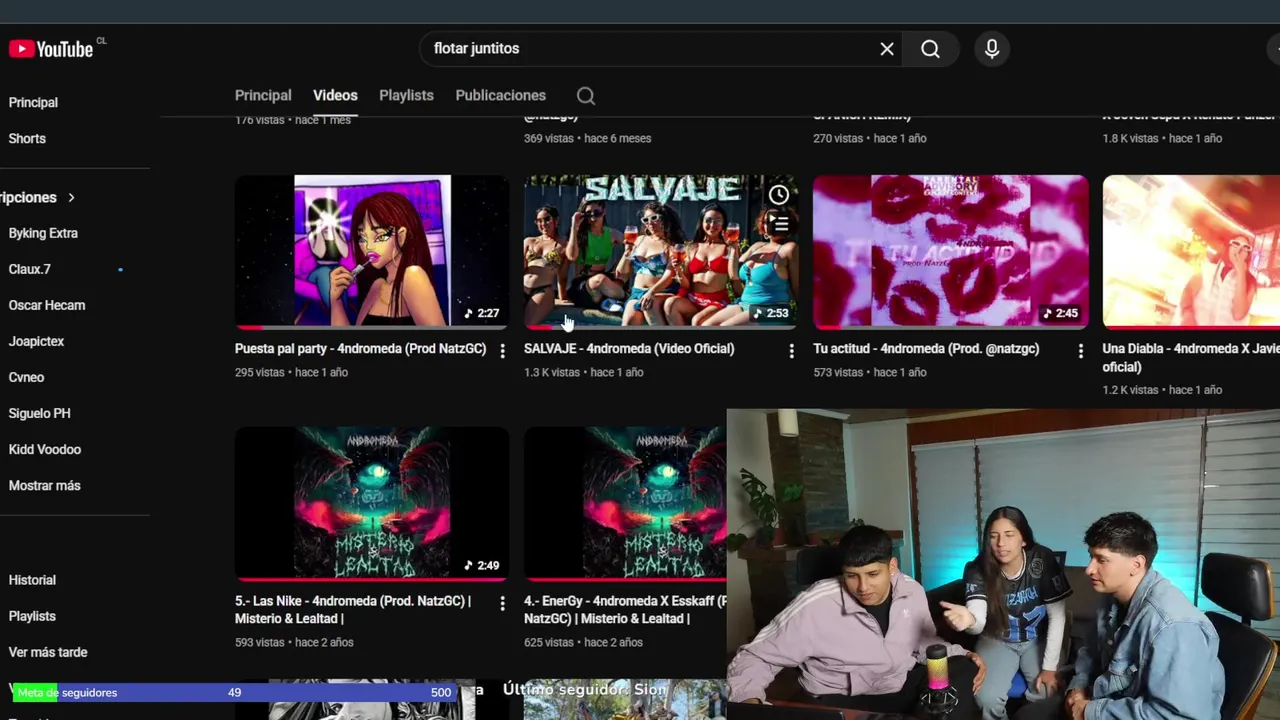Open Claux.7 subscription channel
Viewport: 1280px width, 720px height.
click(x=30, y=269)
